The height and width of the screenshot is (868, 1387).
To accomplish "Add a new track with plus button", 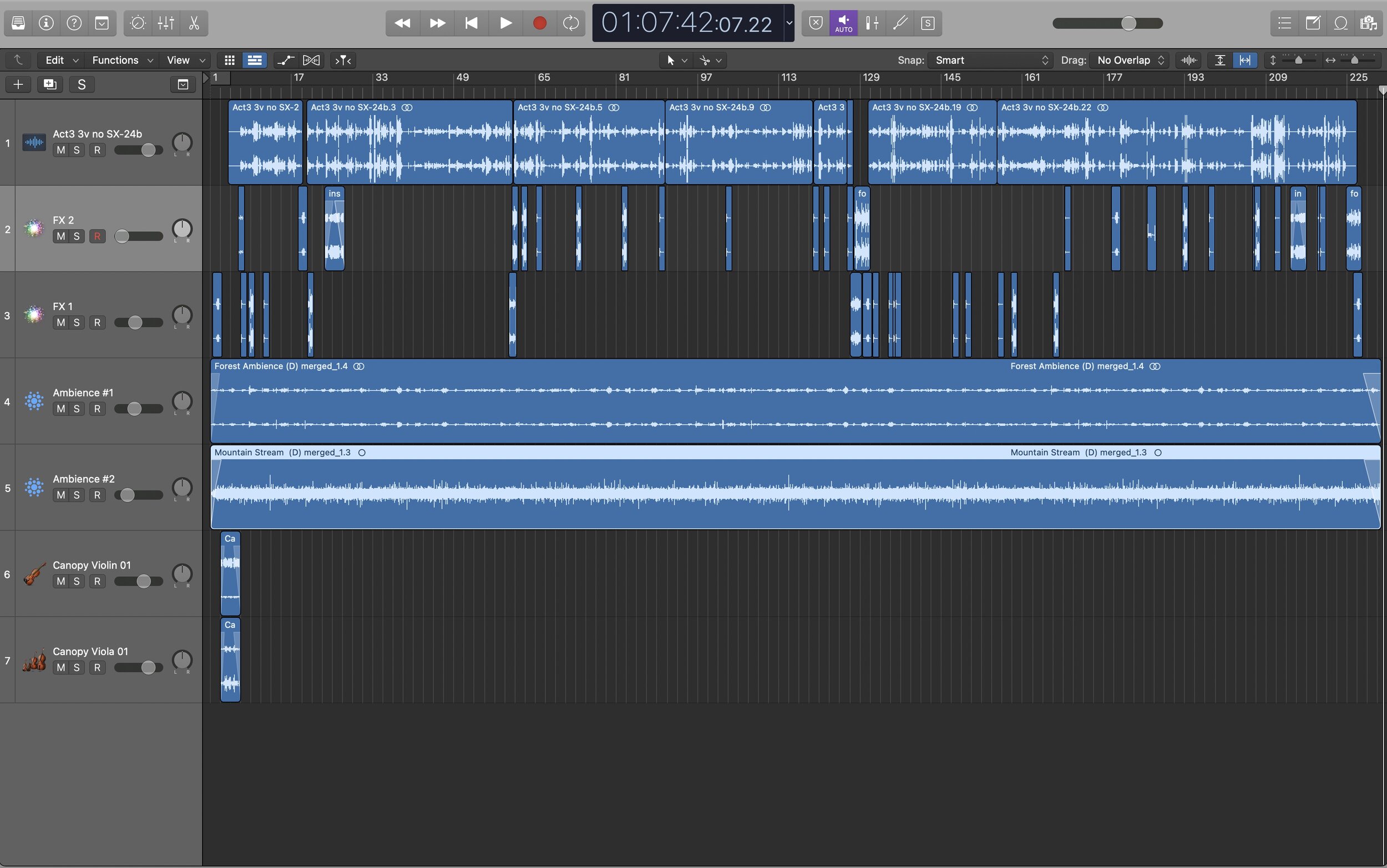I will (x=18, y=84).
